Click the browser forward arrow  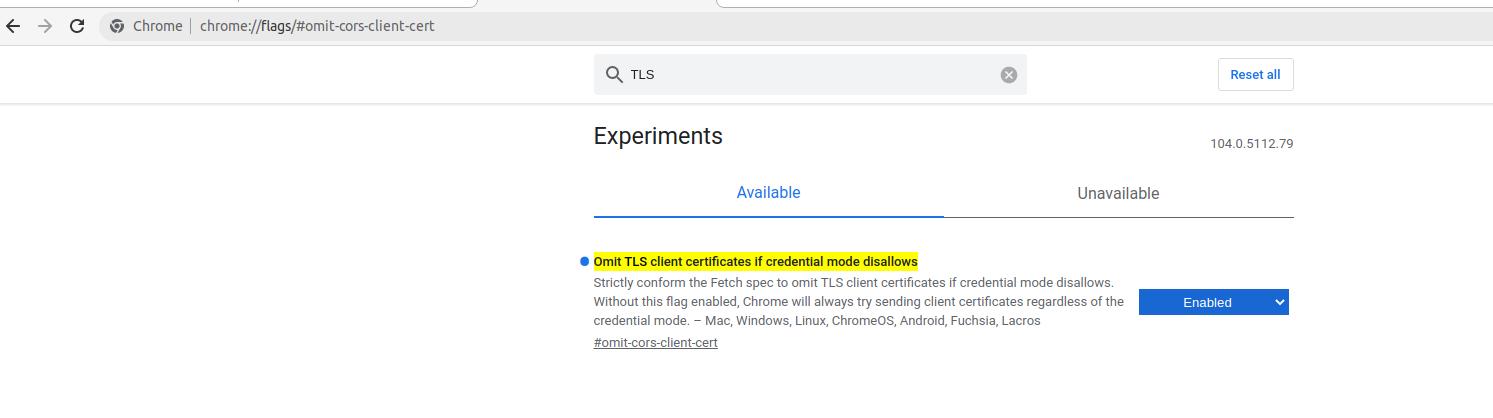click(x=44, y=26)
